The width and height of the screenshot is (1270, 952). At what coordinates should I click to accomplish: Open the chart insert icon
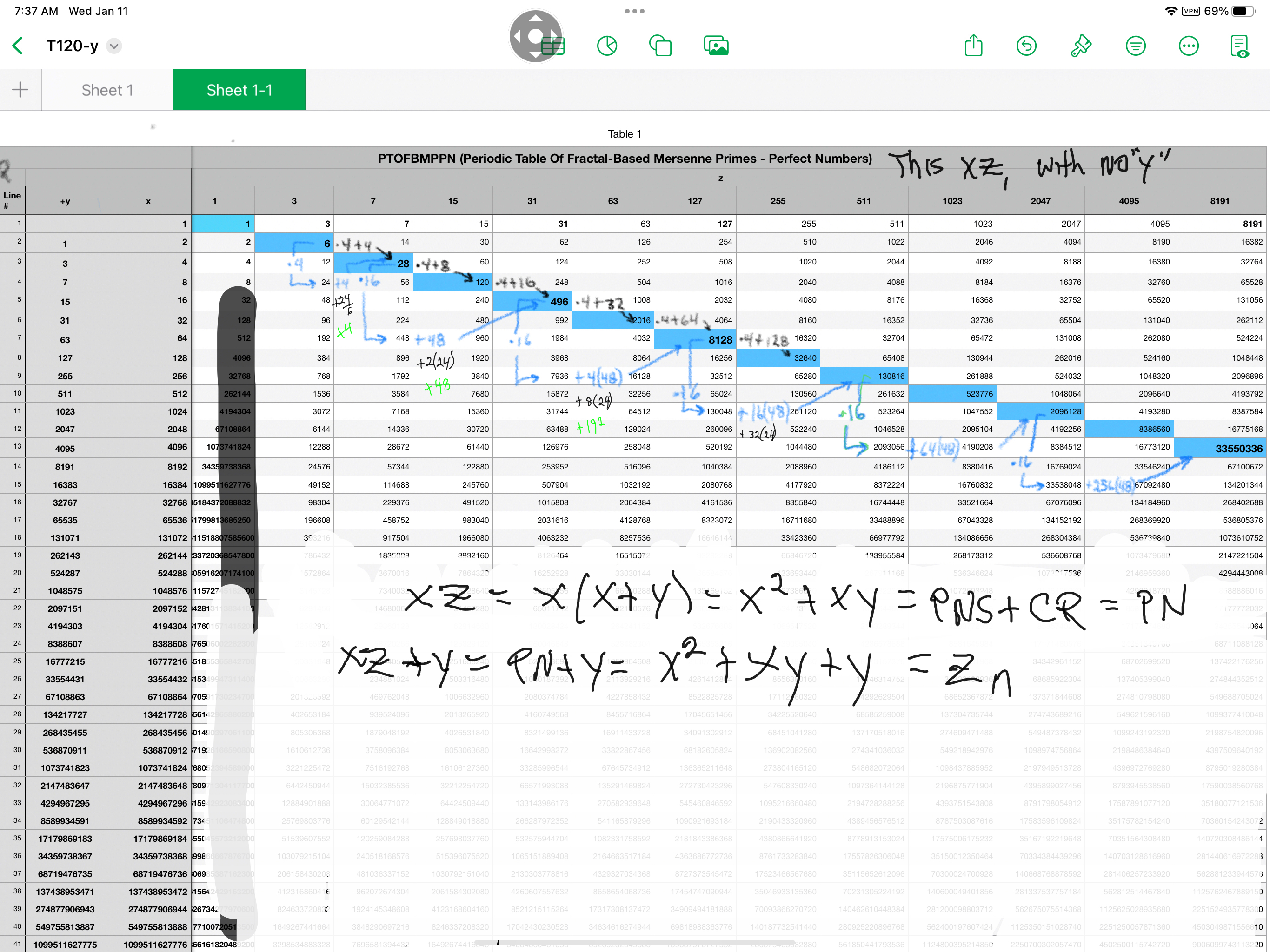point(607,46)
